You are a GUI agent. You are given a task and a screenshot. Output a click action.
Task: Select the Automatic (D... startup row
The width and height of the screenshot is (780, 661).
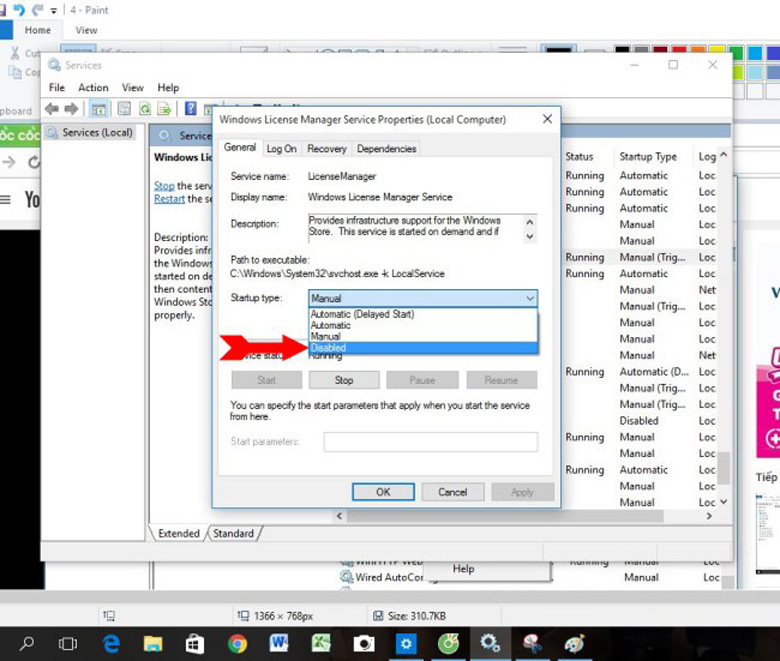(654, 372)
